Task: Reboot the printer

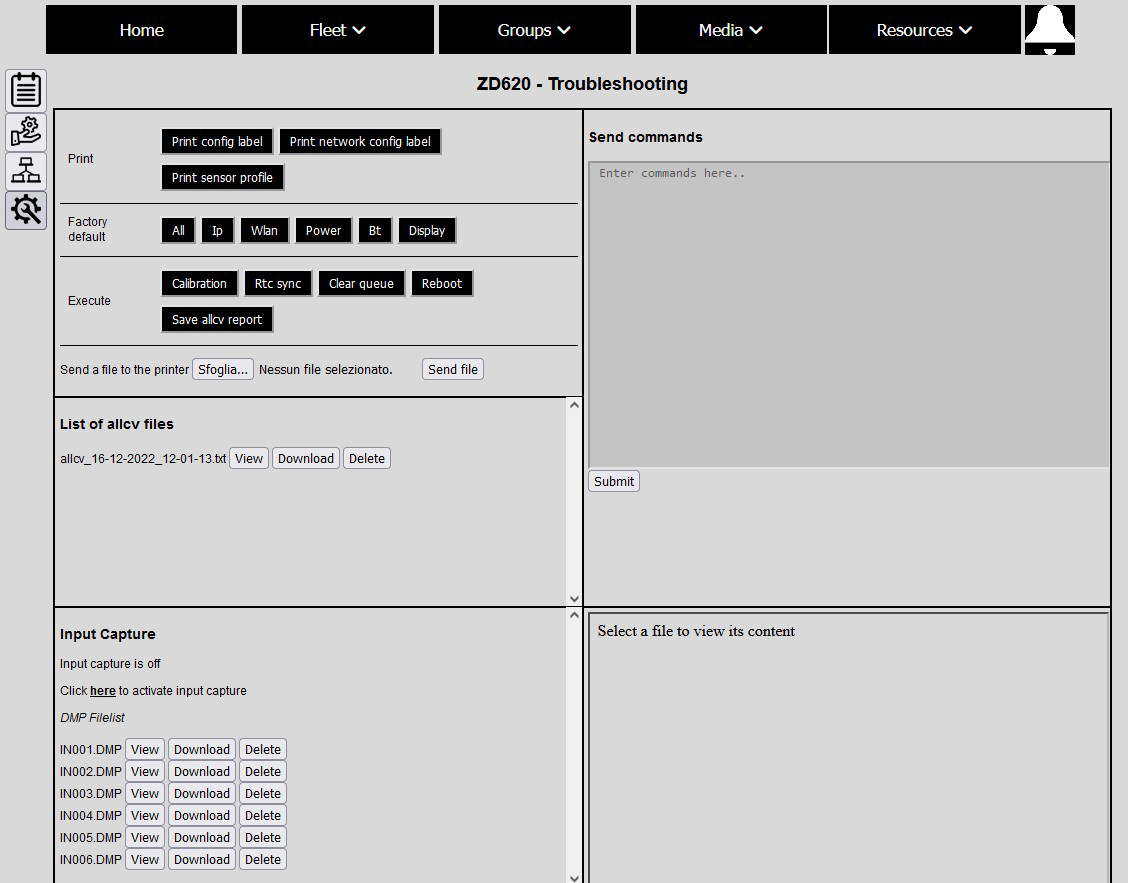Action: point(442,284)
